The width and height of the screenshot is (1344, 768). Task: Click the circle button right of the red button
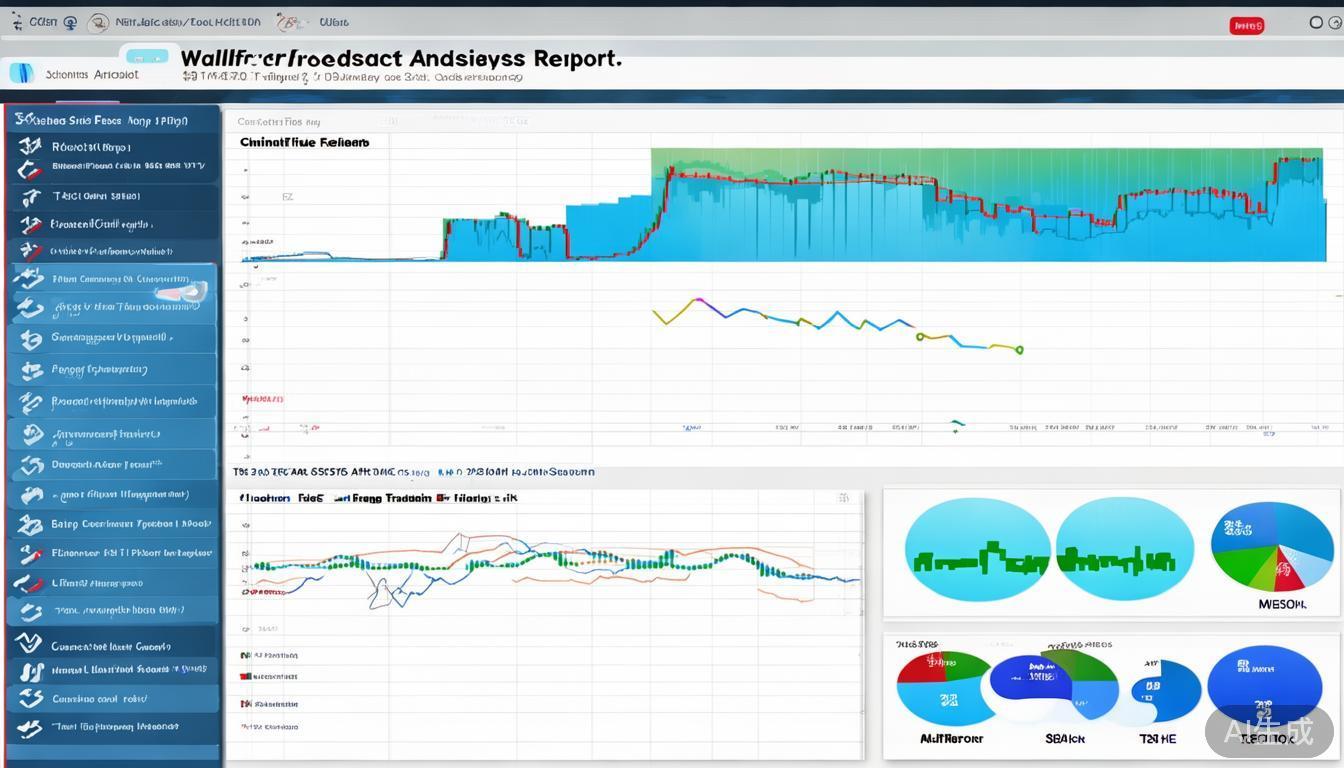(1316, 22)
